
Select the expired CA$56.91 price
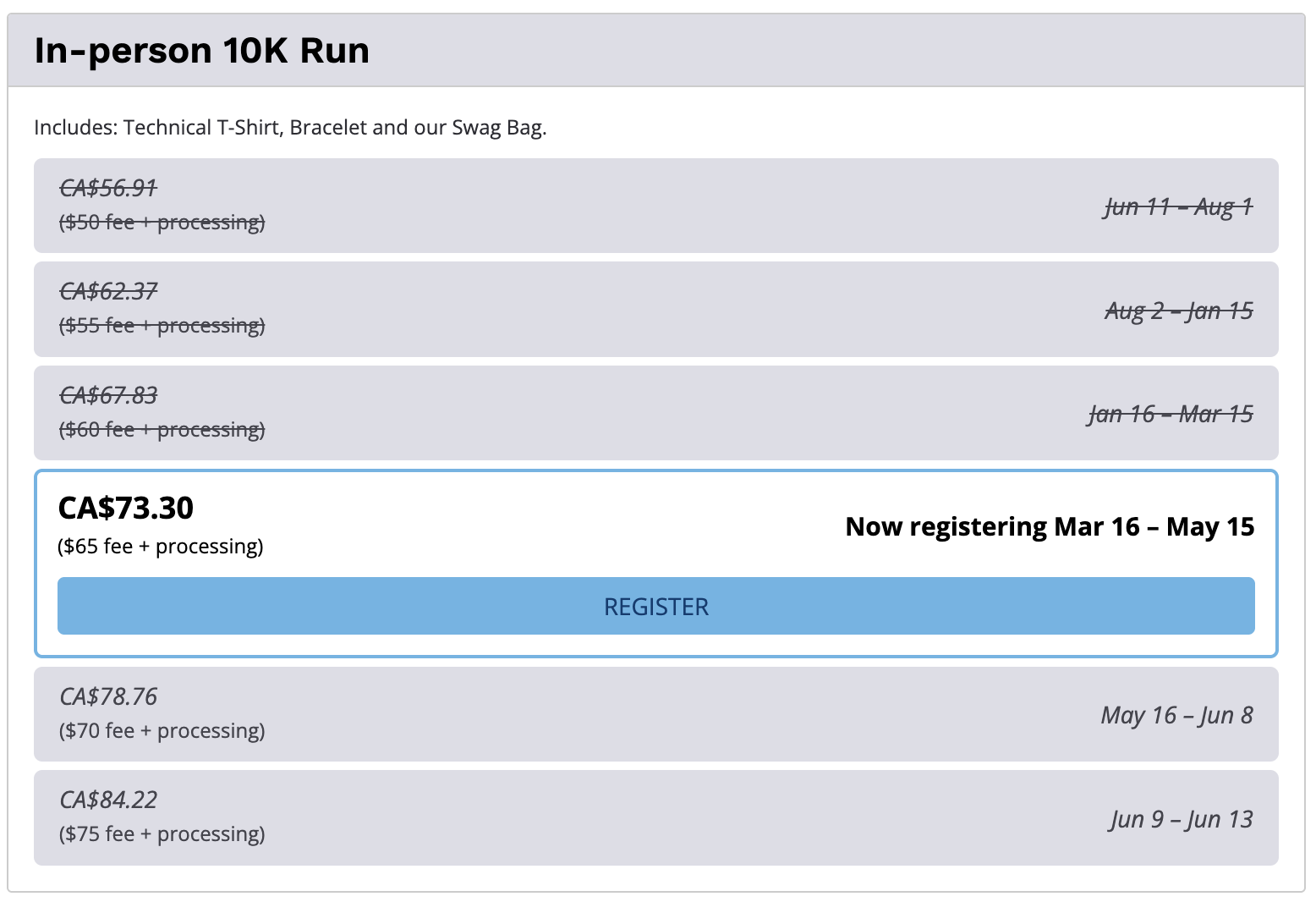pos(108,188)
